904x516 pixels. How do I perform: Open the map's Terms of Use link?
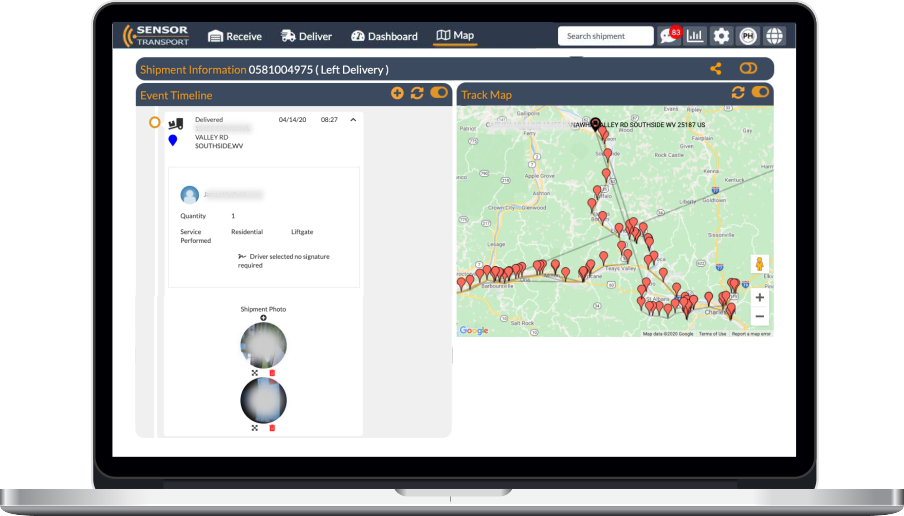tap(712, 334)
